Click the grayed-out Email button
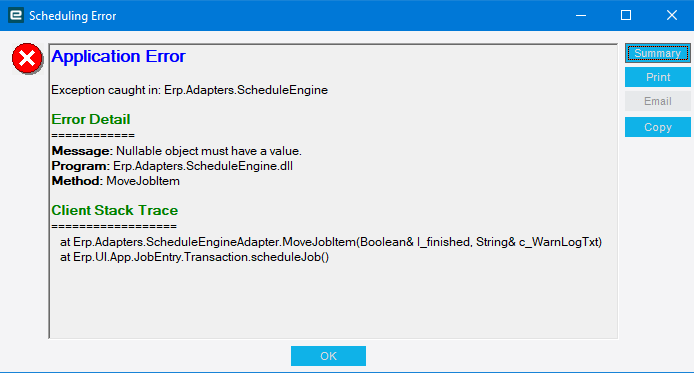The height and width of the screenshot is (373, 694). [x=658, y=101]
